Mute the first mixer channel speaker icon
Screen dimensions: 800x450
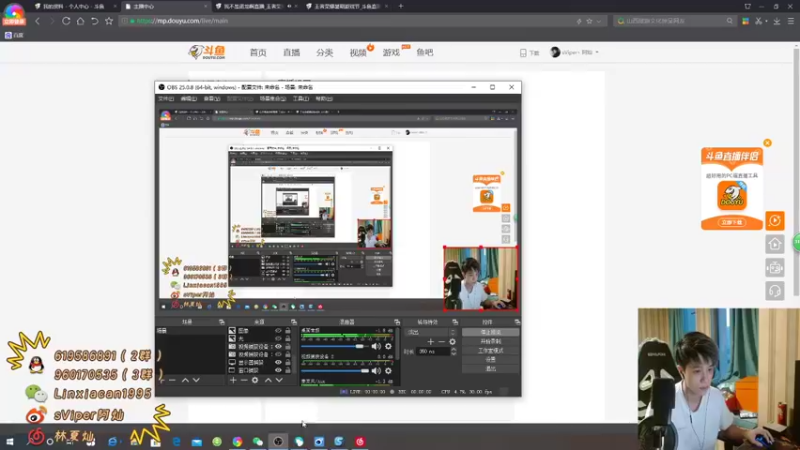[377, 346]
